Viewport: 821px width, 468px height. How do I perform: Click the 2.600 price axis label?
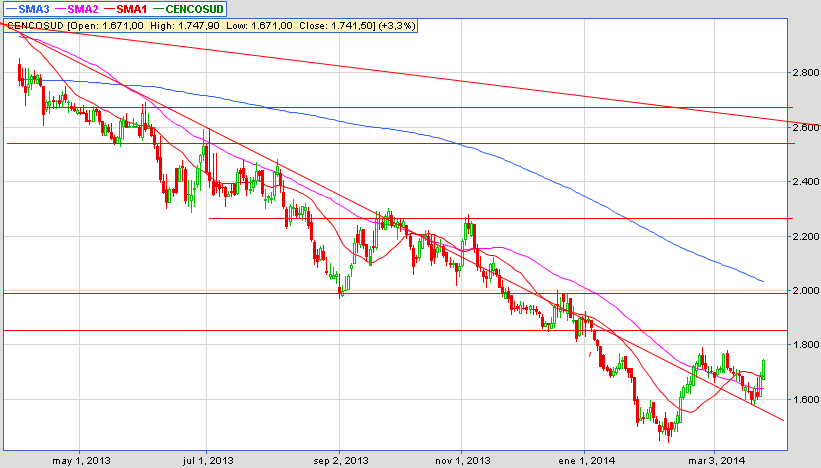point(805,127)
